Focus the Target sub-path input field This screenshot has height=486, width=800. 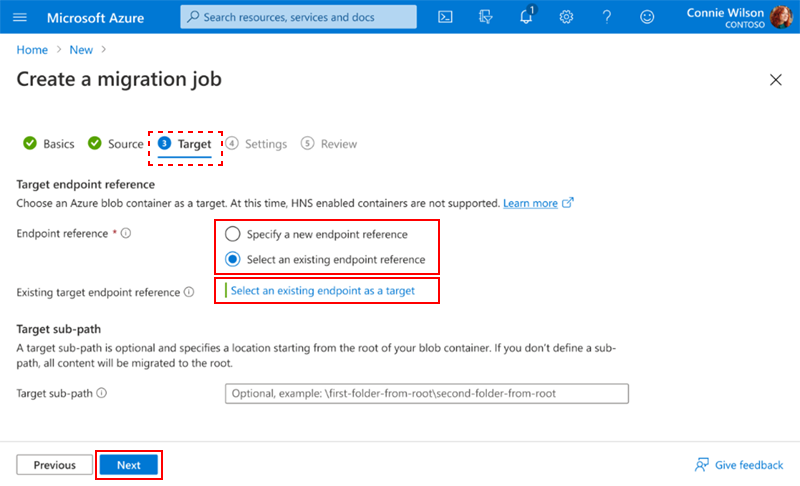427,393
